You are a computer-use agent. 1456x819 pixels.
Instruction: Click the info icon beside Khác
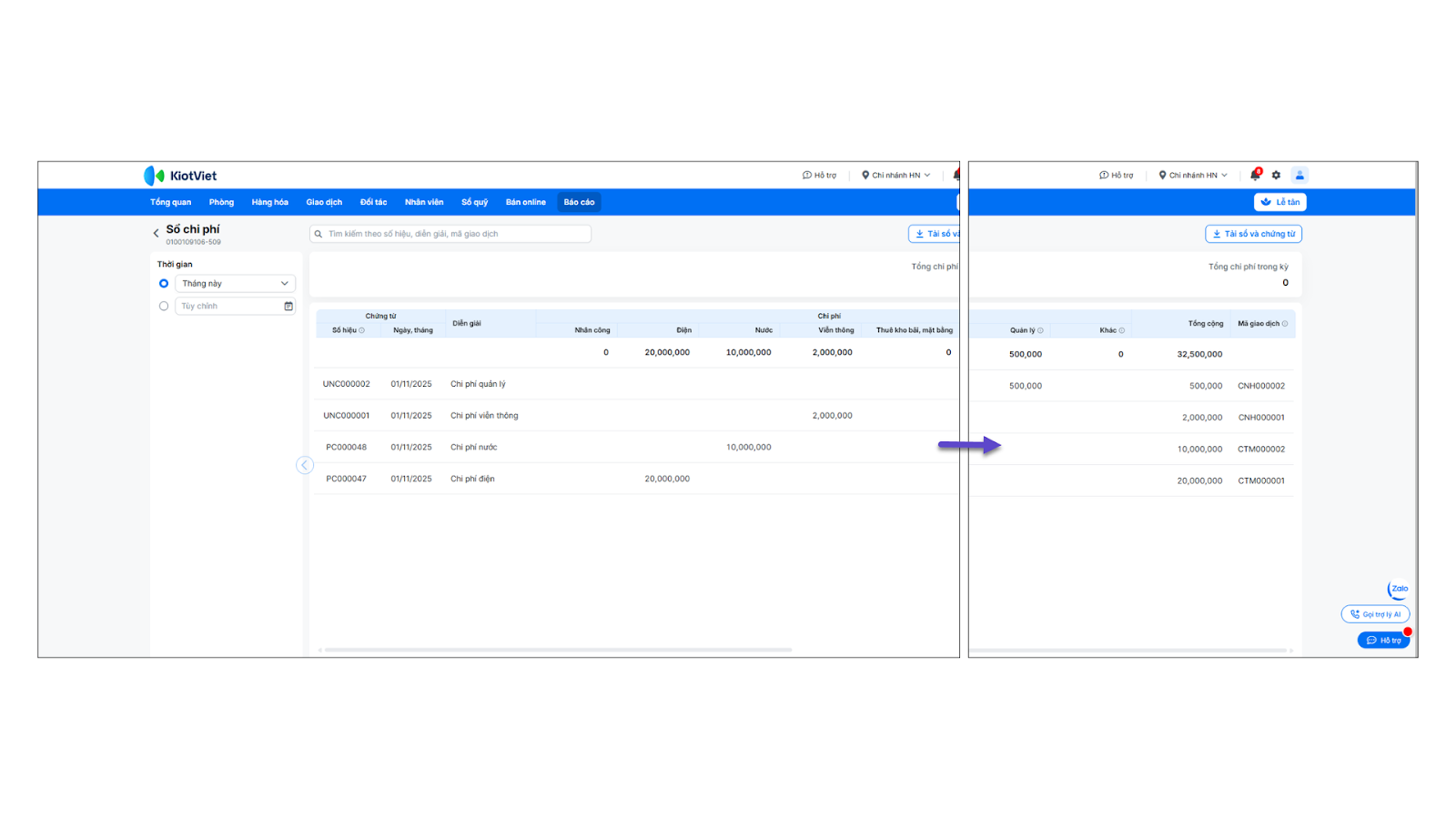1122,330
